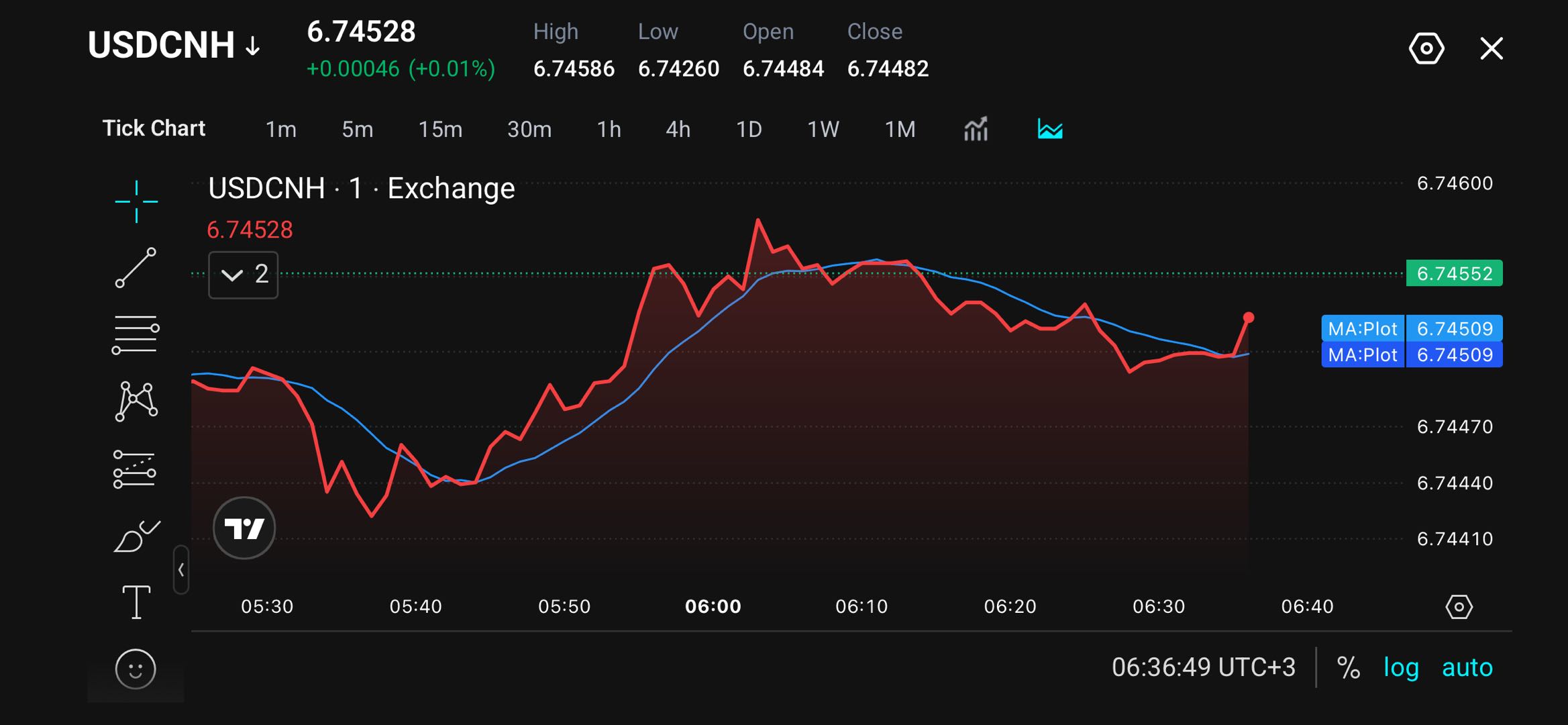Image resolution: width=1568 pixels, height=725 pixels.
Task: Toggle log scale mode
Action: click(x=1401, y=667)
